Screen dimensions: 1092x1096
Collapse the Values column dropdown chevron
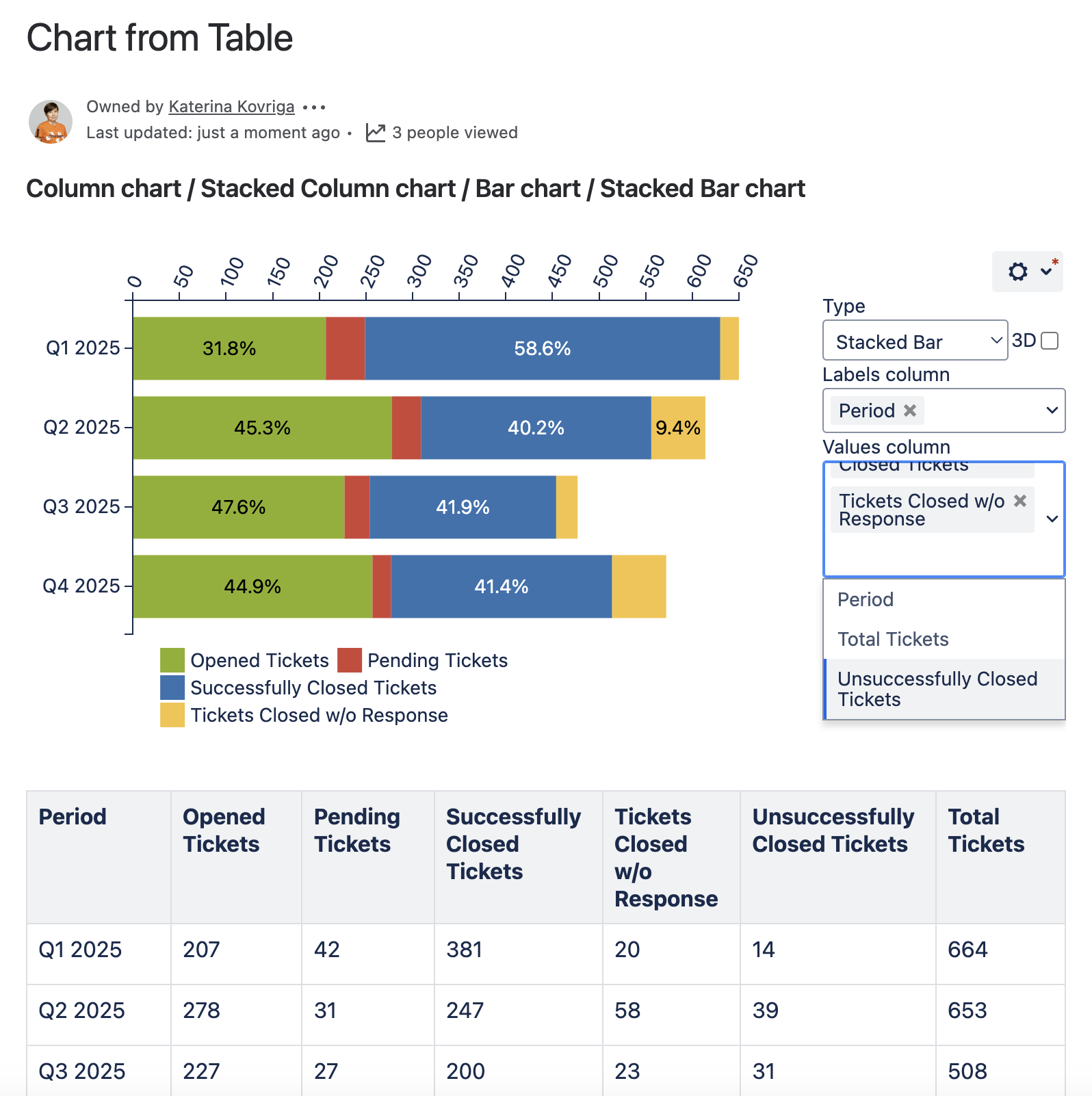(x=1052, y=519)
